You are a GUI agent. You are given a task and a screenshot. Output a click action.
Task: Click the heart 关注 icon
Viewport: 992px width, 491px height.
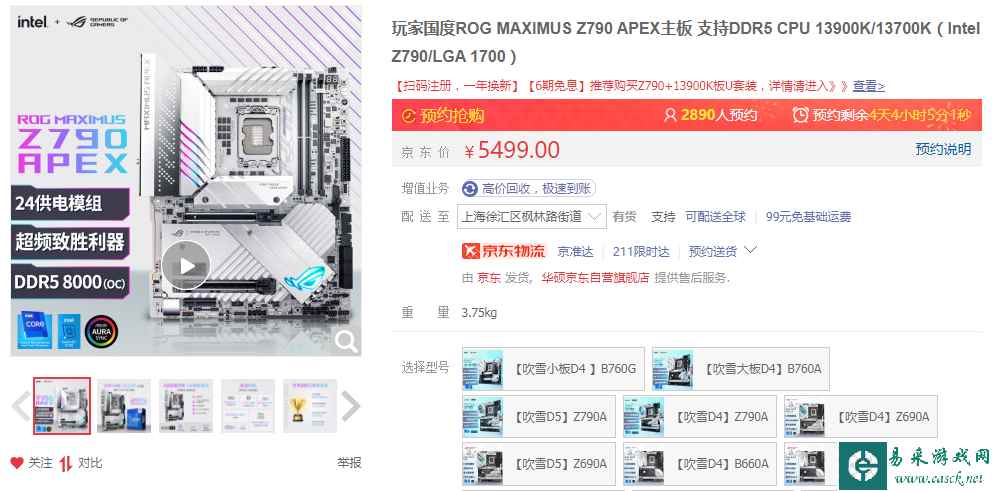[x=17, y=463]
